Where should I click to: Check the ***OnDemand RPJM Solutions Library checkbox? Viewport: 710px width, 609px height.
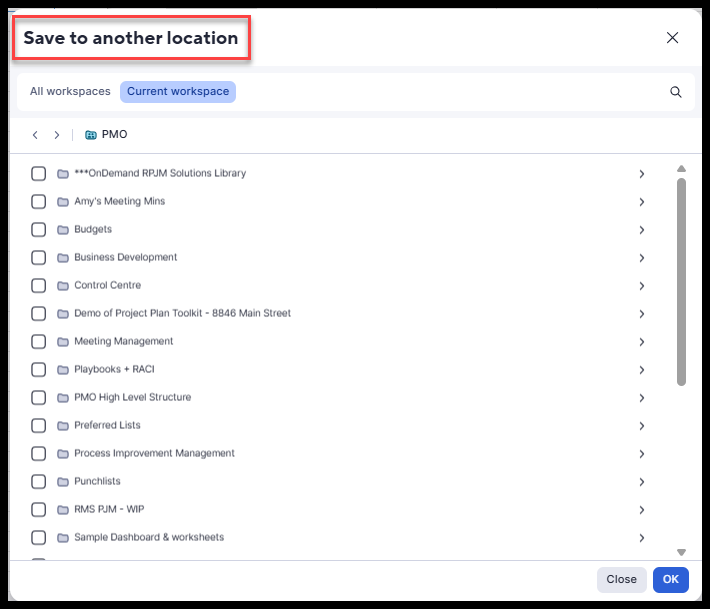coord(38,173)
